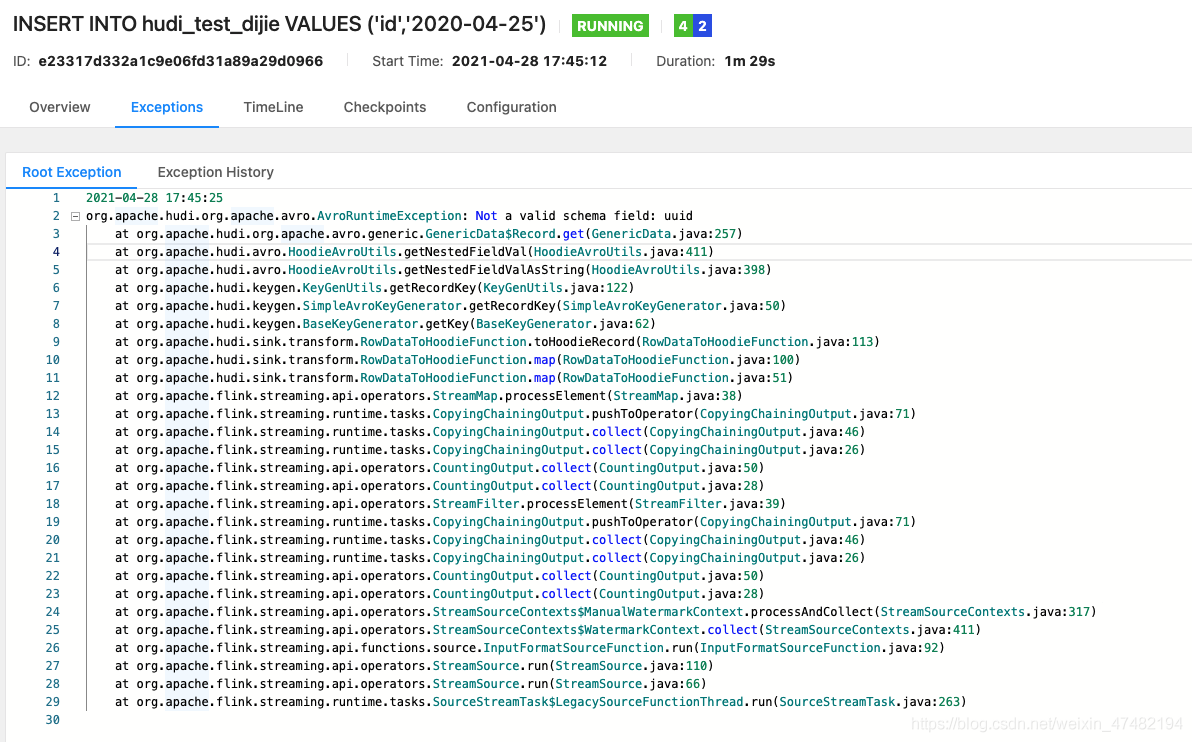Select the Root Exception sub-tab
The image size is (1192, 742).
tap(71, 172)
